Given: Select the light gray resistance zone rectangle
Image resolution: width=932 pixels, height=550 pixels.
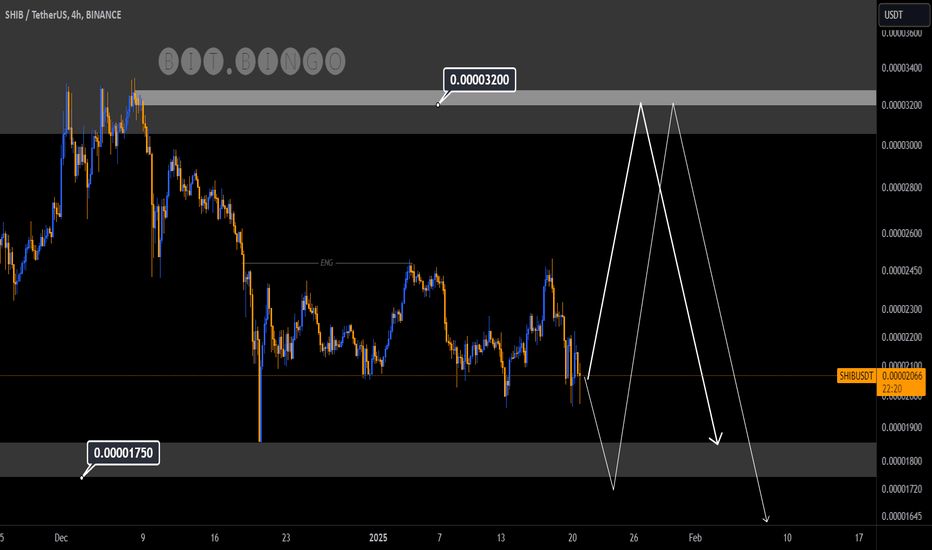Looking at the screenshot, I should coord(505,98).
